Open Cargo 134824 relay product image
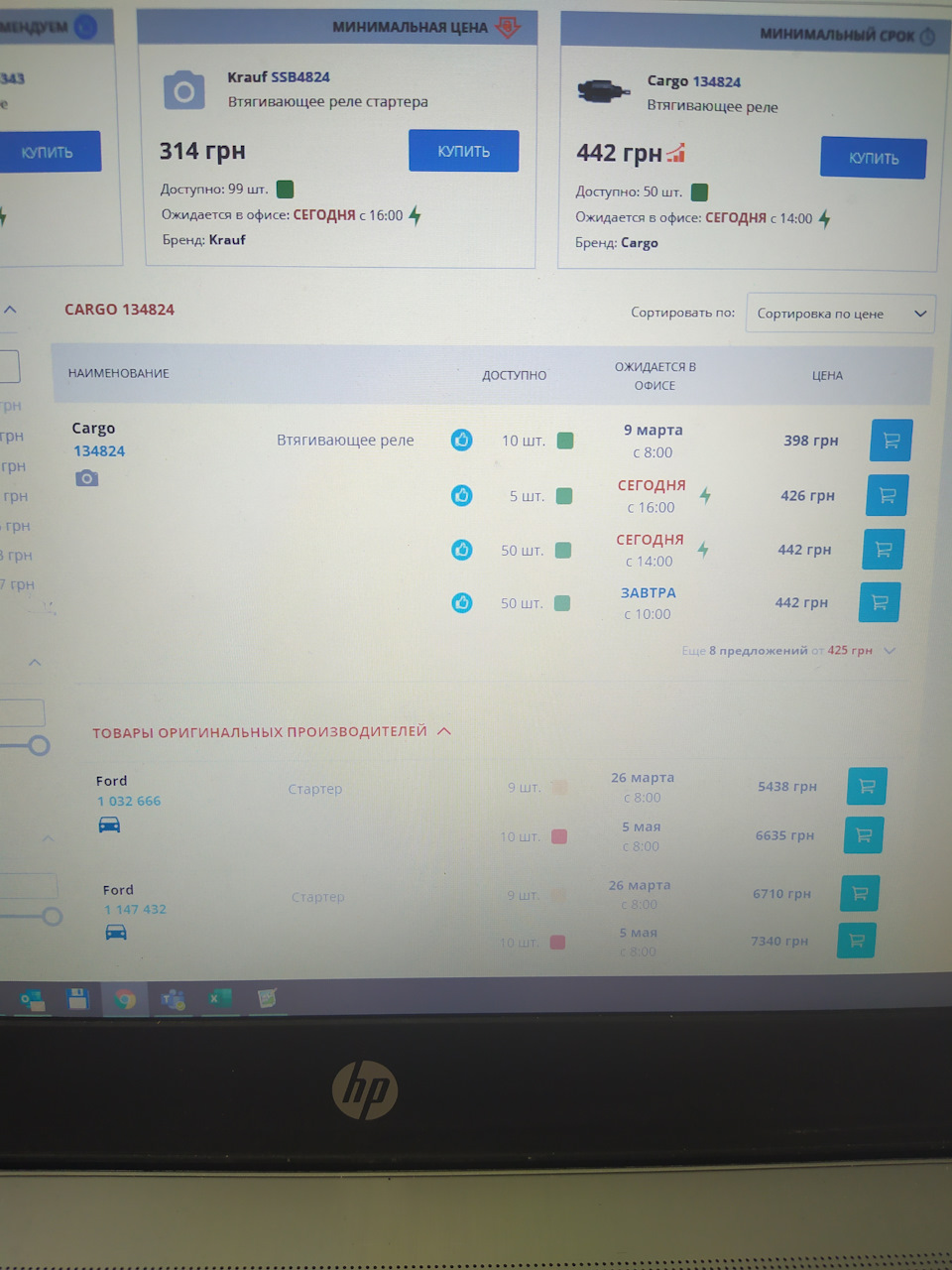 pyautogui.click(x=603, y=92)
